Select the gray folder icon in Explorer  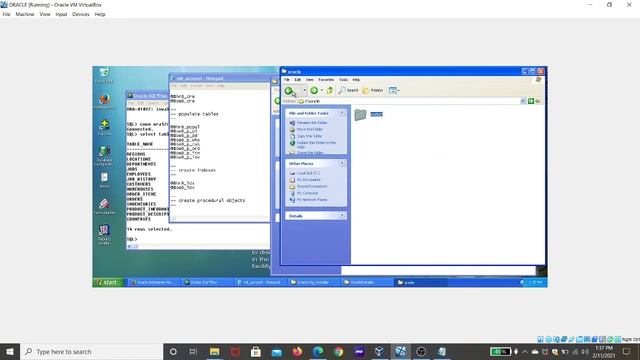(x=360, y=115)
